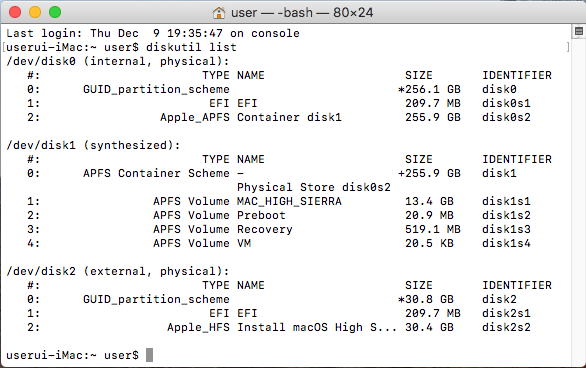
Task: Click the '/dev/disk2 (external, physical)' header
Action: 118,271
